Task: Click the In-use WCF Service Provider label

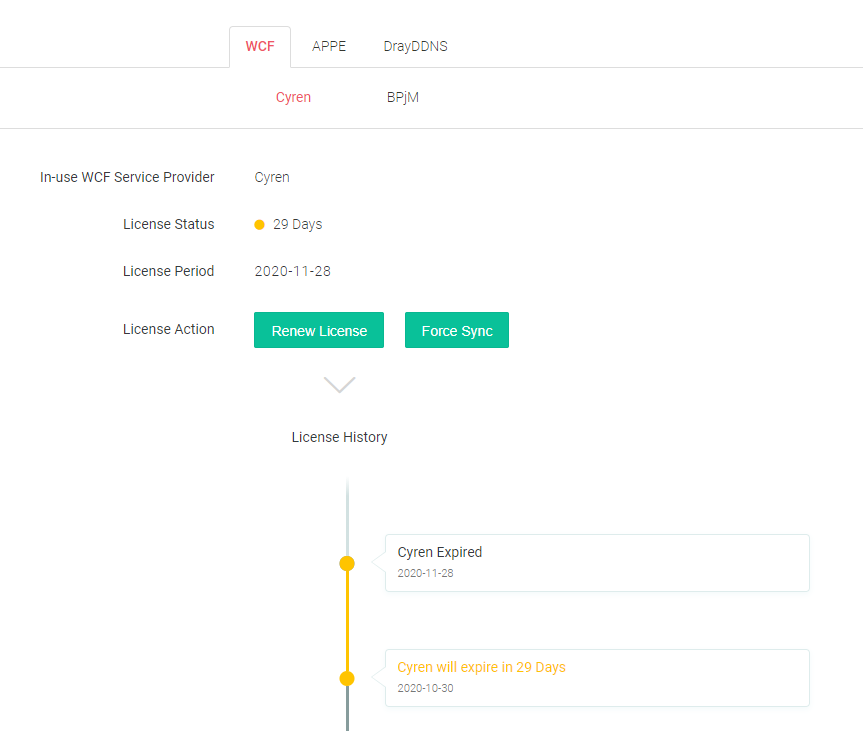Action: [127, 177]
